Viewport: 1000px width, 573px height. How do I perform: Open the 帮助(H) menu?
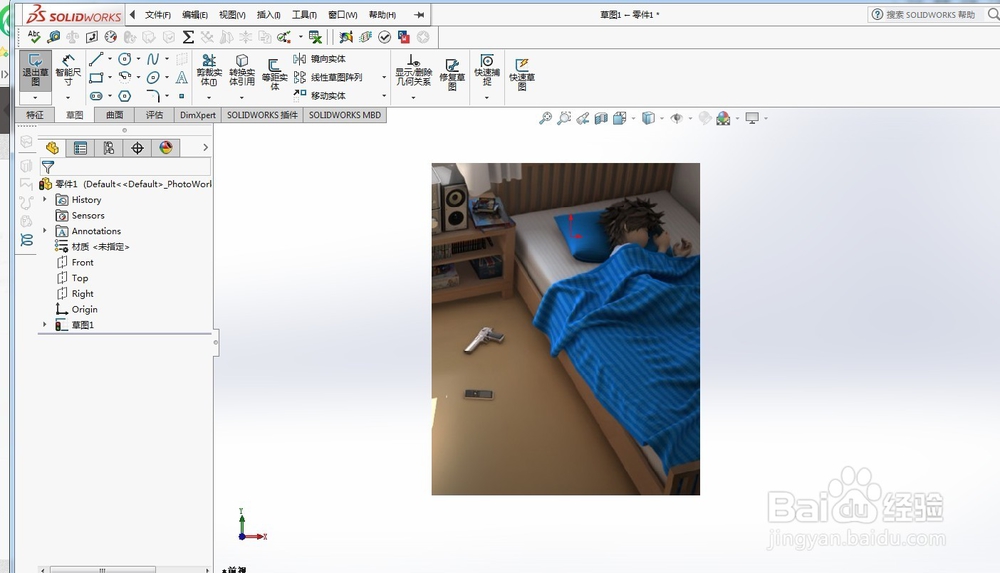[x=382, y=15]
